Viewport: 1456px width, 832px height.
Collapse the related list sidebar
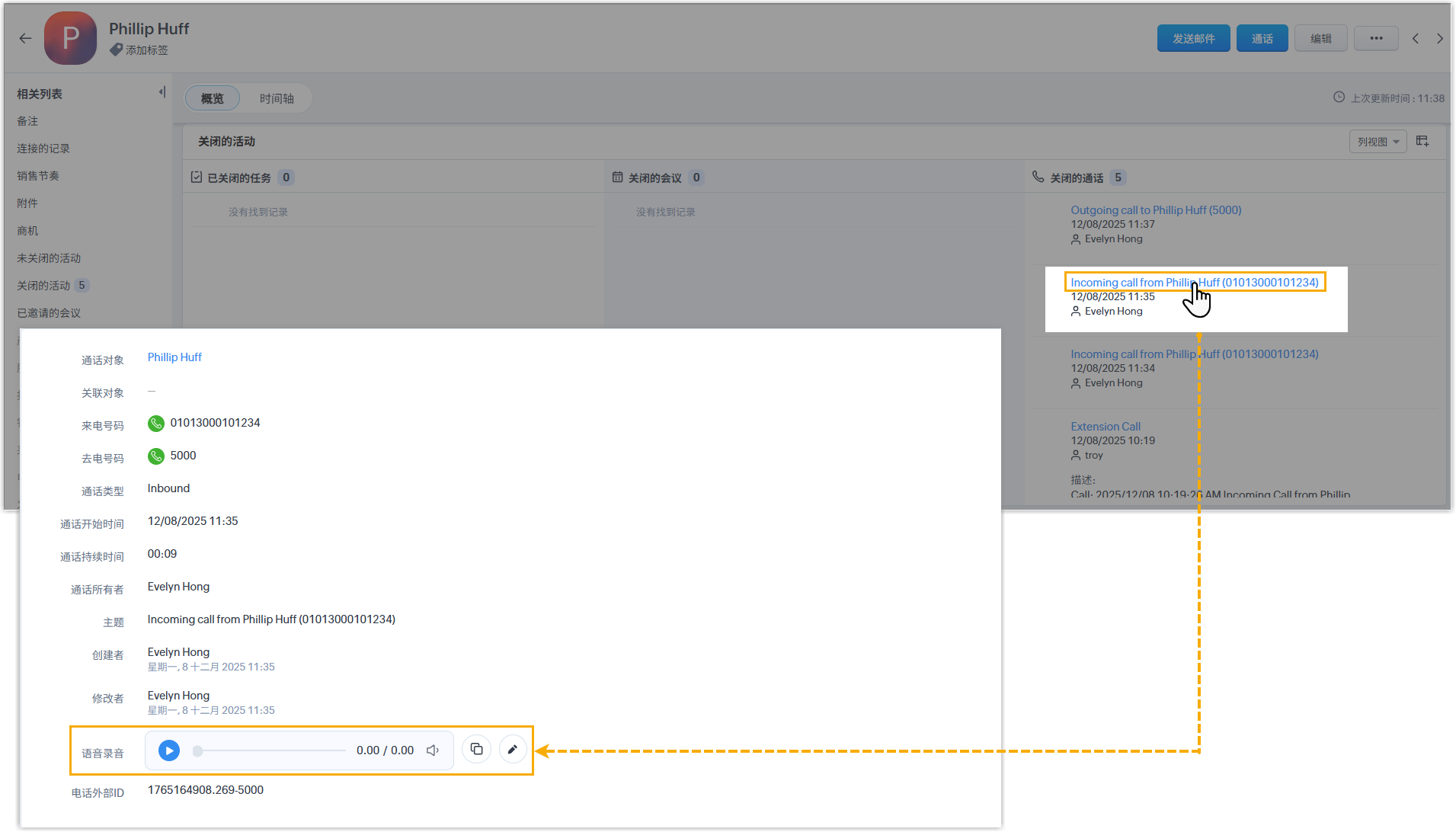[162, 92]
